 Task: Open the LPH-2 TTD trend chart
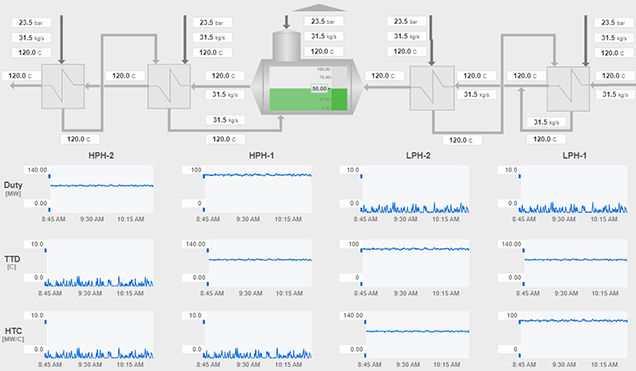point(416,263)
